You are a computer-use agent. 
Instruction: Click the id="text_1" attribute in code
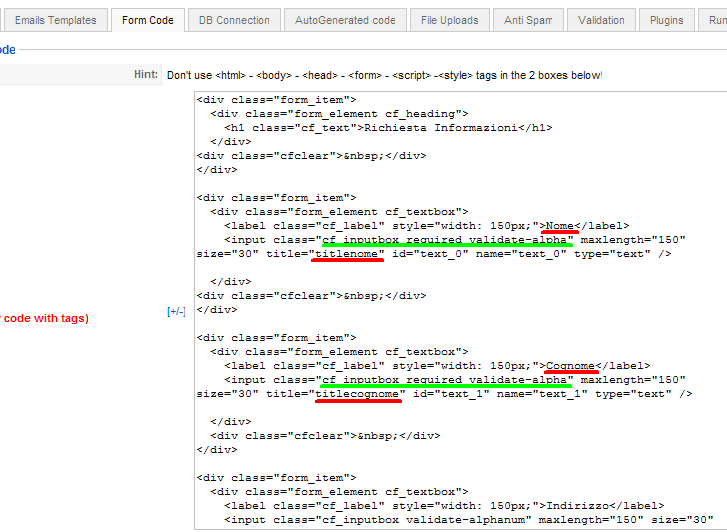click(x=451, y=394)
